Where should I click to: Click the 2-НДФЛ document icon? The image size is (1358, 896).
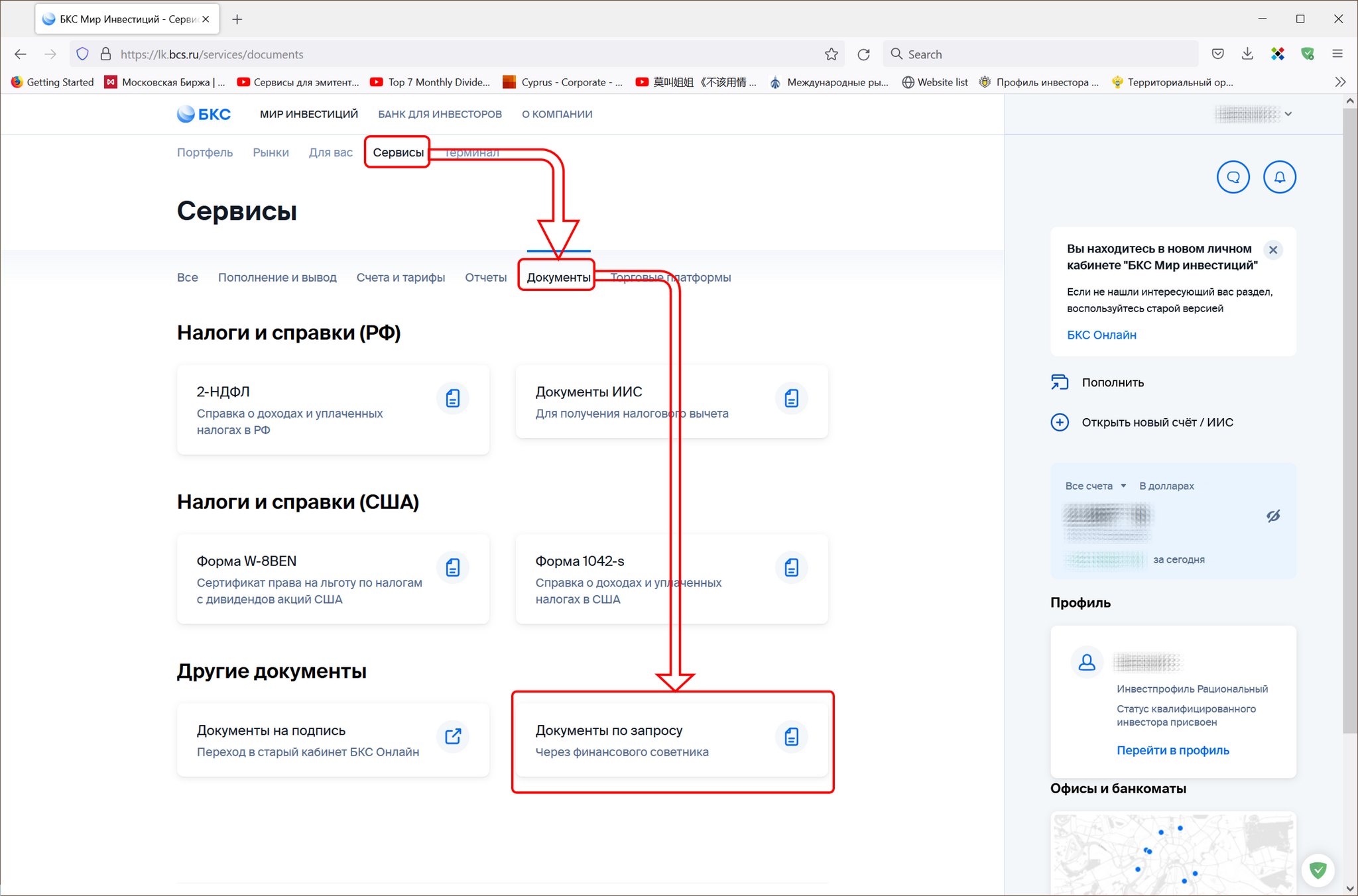coord(453,397)
